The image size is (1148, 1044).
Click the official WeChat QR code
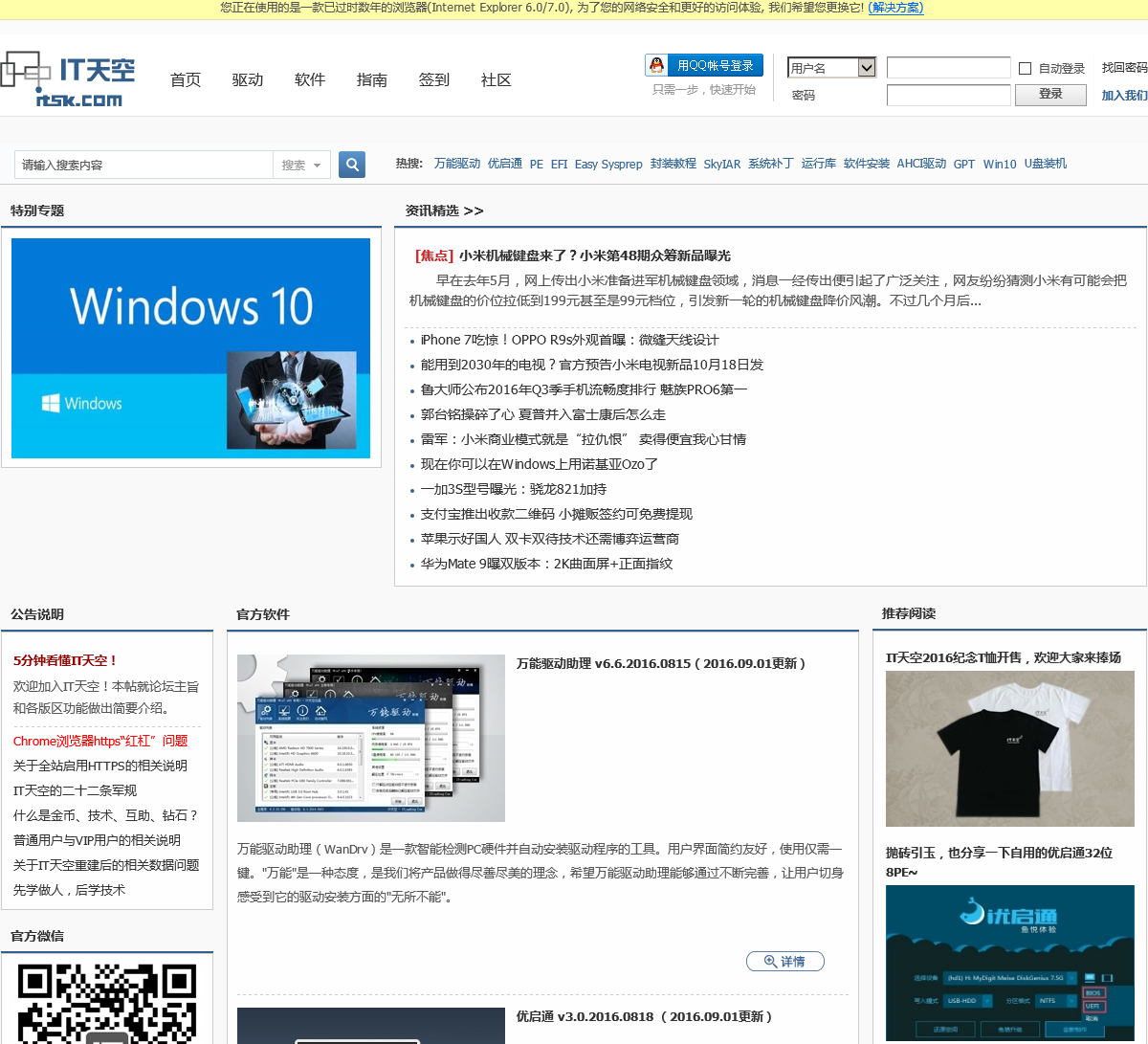[x=107, y=1003]
